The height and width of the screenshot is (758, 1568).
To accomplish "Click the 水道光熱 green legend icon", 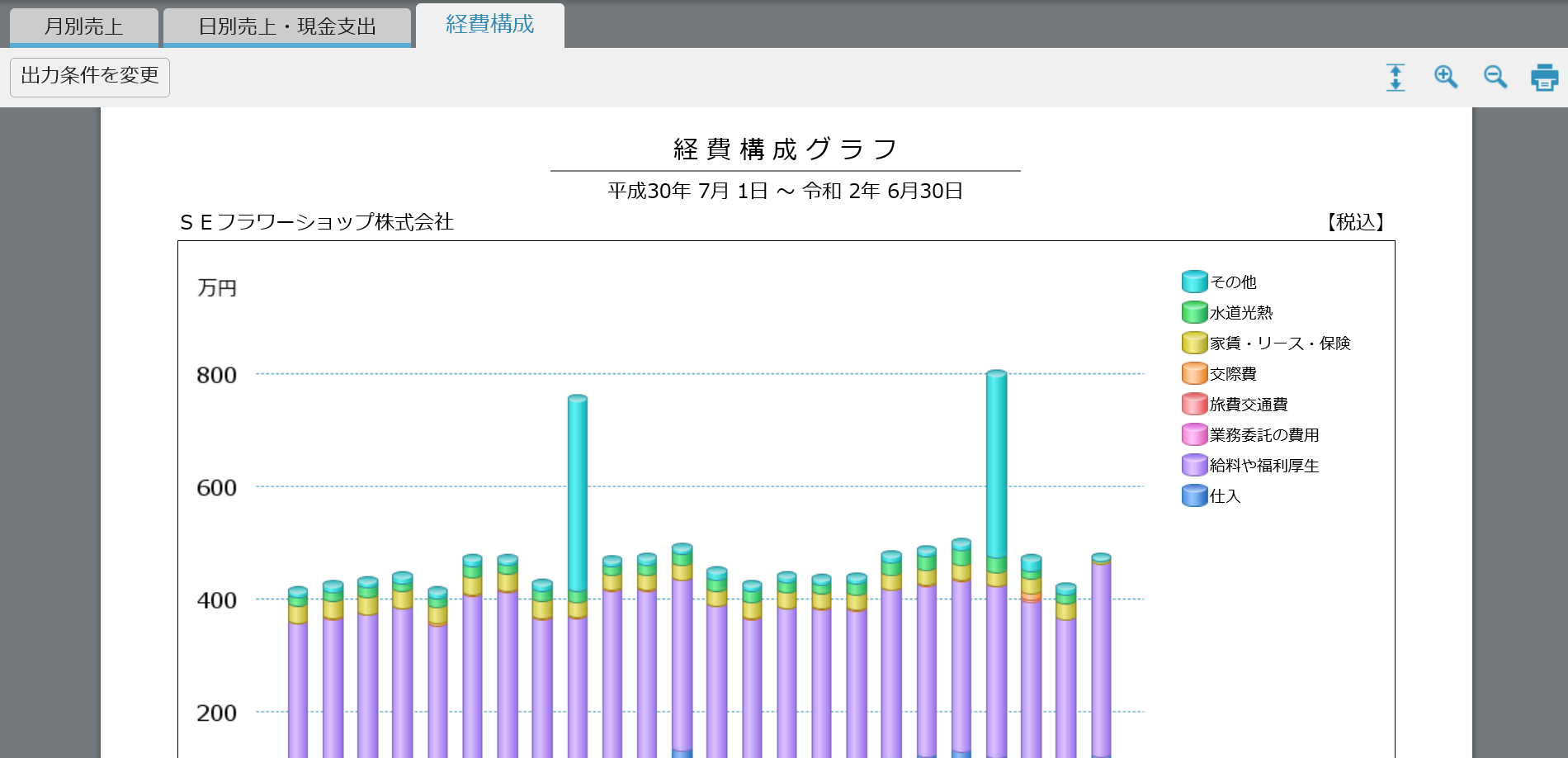I will 1194,313.
